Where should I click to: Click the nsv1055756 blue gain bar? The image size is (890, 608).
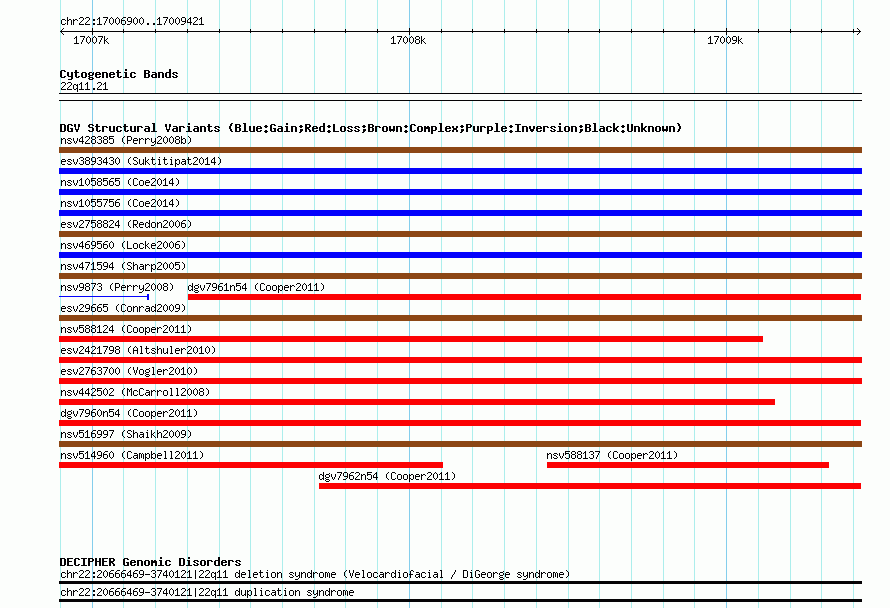pos(460,213)
